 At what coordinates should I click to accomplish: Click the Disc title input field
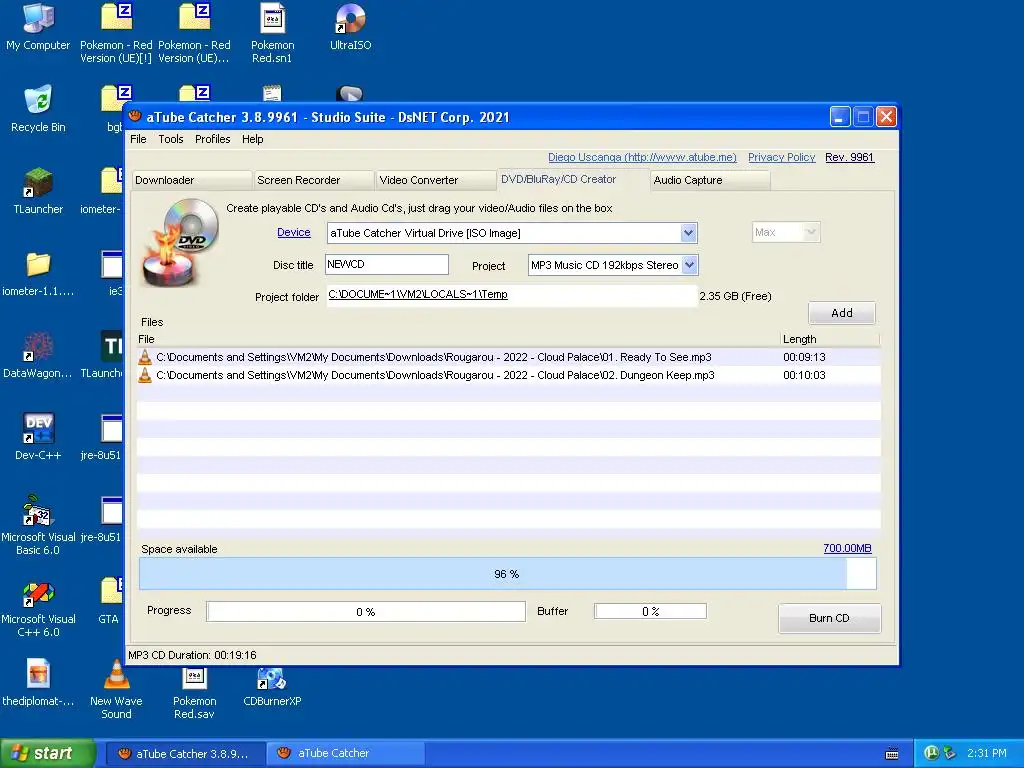pos(387,264)
